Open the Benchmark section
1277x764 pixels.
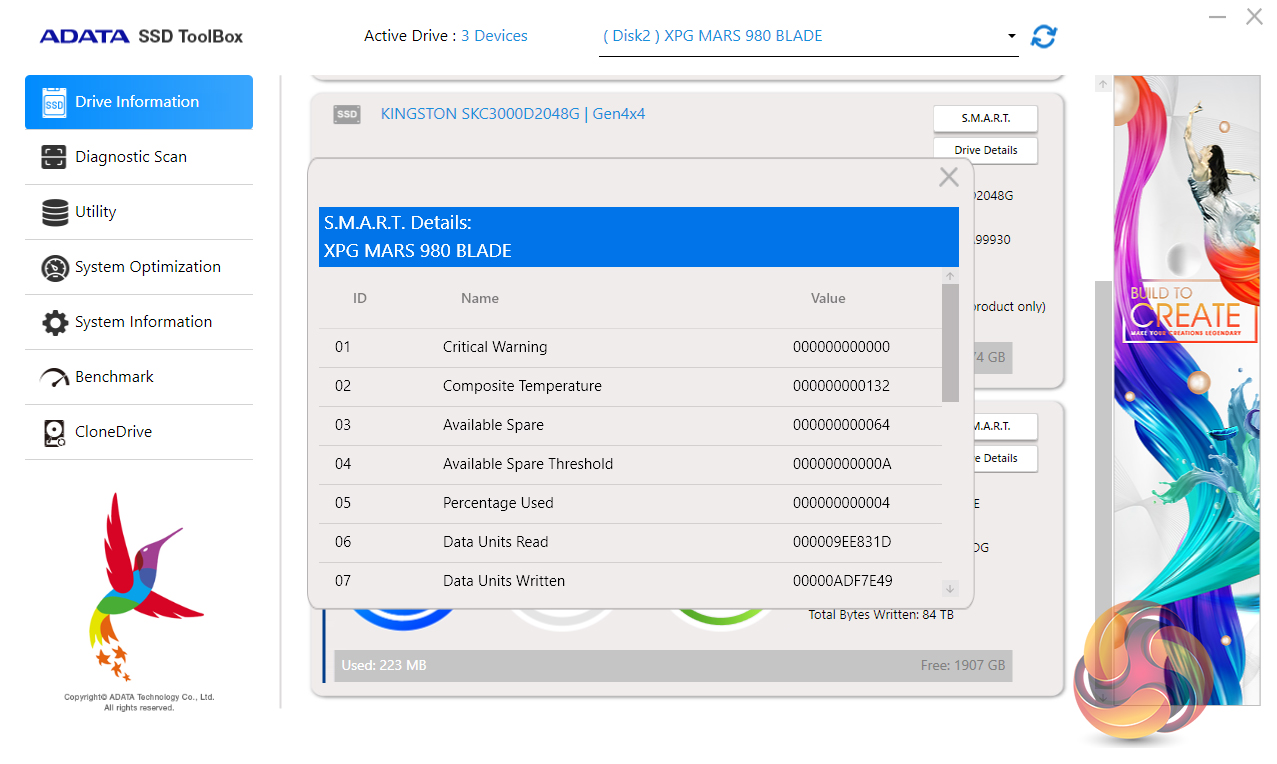138,377
